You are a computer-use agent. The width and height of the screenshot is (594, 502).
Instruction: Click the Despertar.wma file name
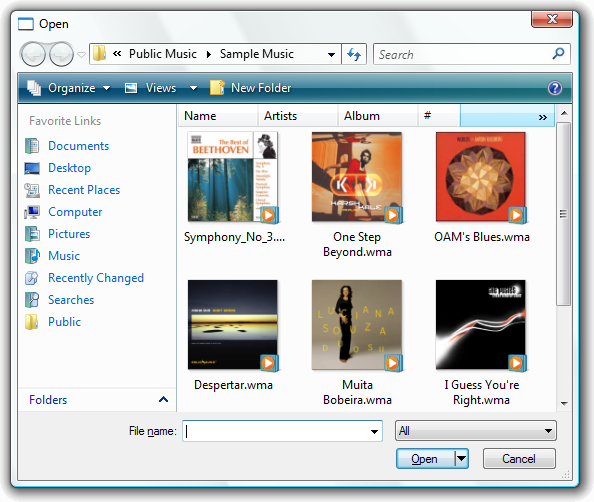pos(233,385)
